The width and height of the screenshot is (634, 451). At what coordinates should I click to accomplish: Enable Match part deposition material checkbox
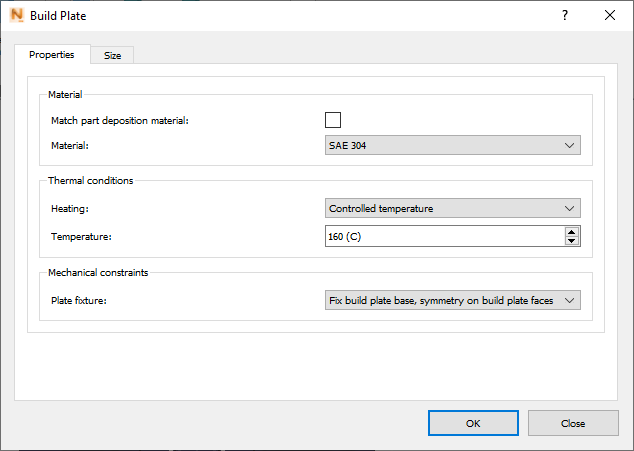[333, 120]
